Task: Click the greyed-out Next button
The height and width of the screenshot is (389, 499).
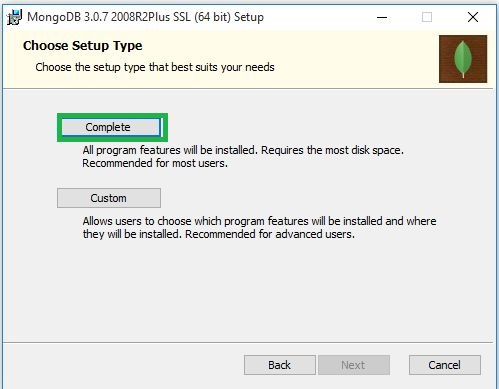Action: pyautogui.click(x=354, y=365)
